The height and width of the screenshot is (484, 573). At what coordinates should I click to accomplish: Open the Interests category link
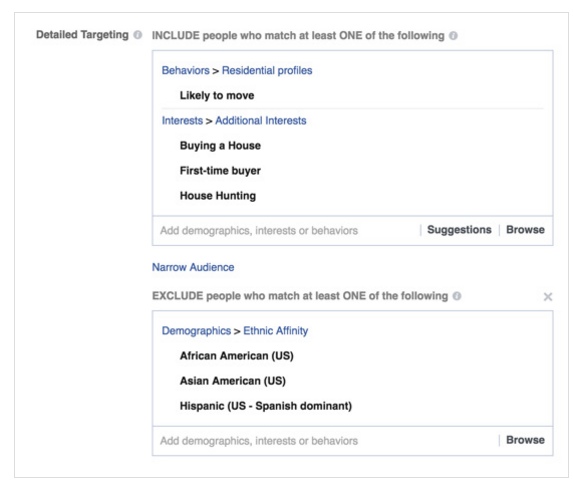pos(182,120)
